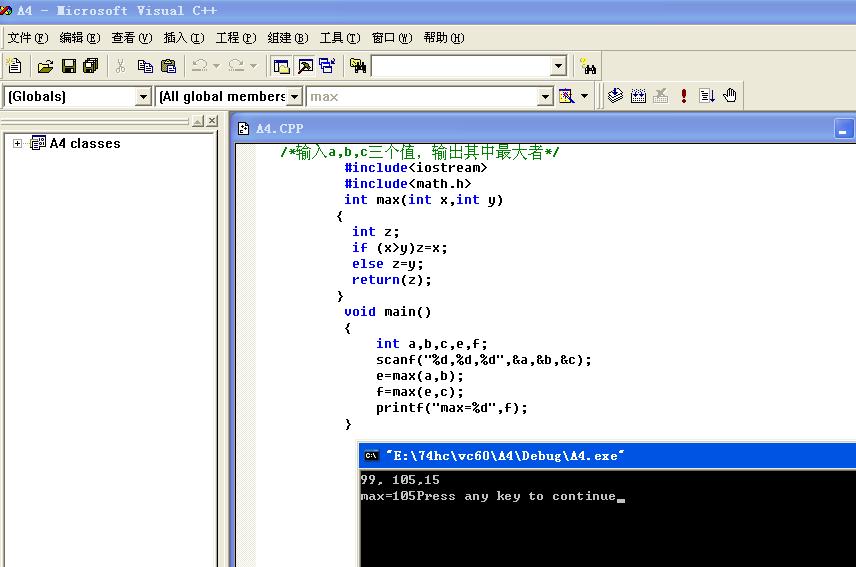Image resolution: width=856 pixels, height=567 pixels.
Task: Click the return(z); code line
Action: 391,280
